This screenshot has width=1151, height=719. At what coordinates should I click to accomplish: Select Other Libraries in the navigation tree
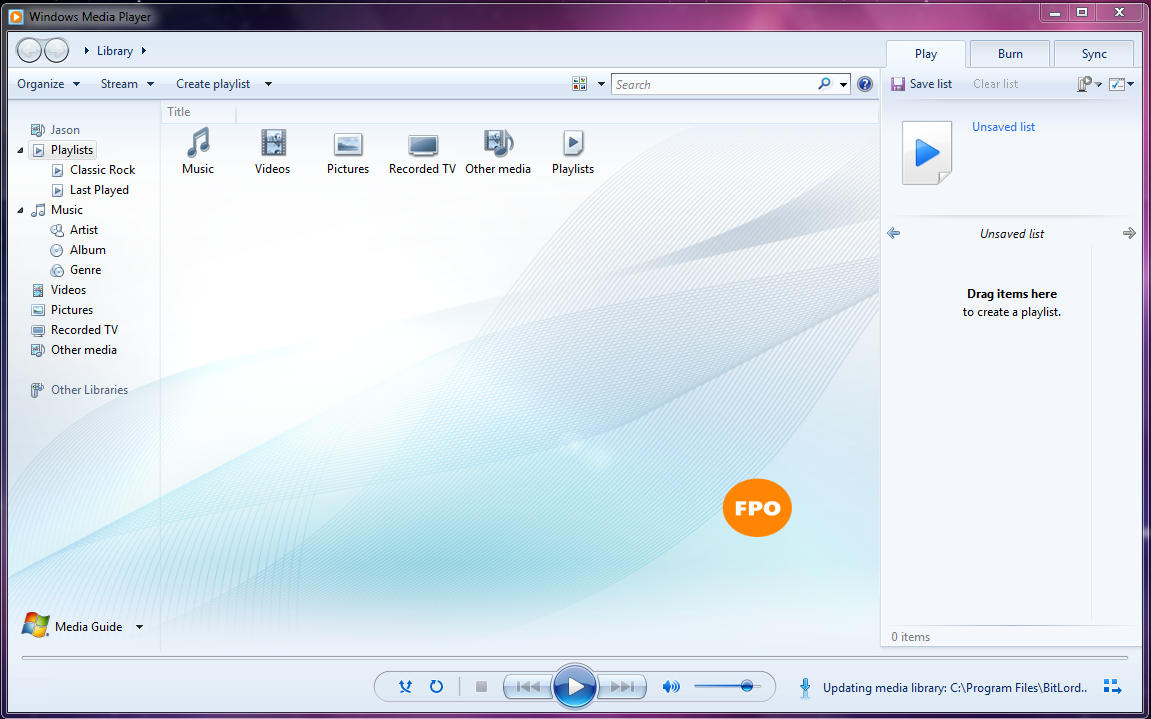coord(79,390)
